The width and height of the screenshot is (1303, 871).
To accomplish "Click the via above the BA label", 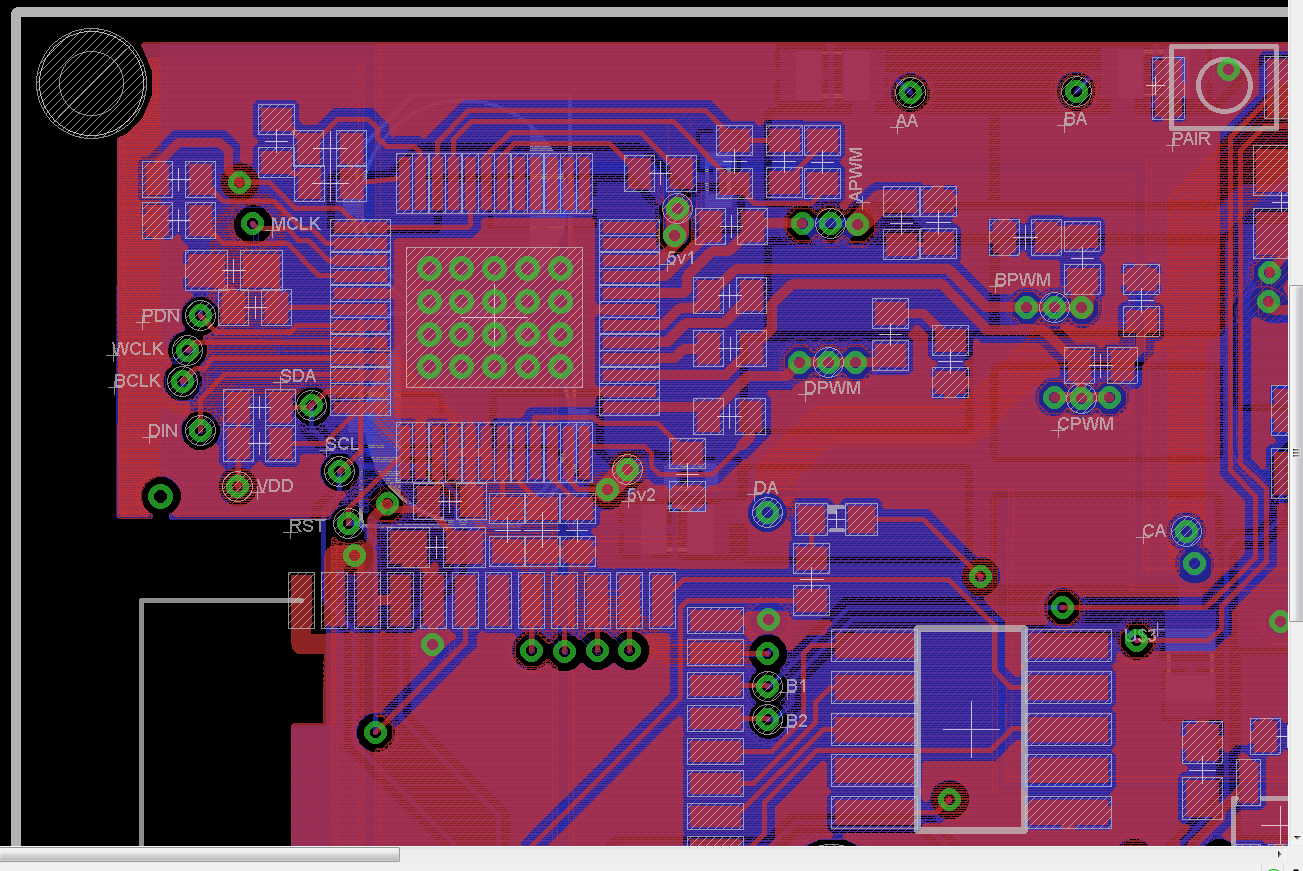I will tap(1076, 92).
